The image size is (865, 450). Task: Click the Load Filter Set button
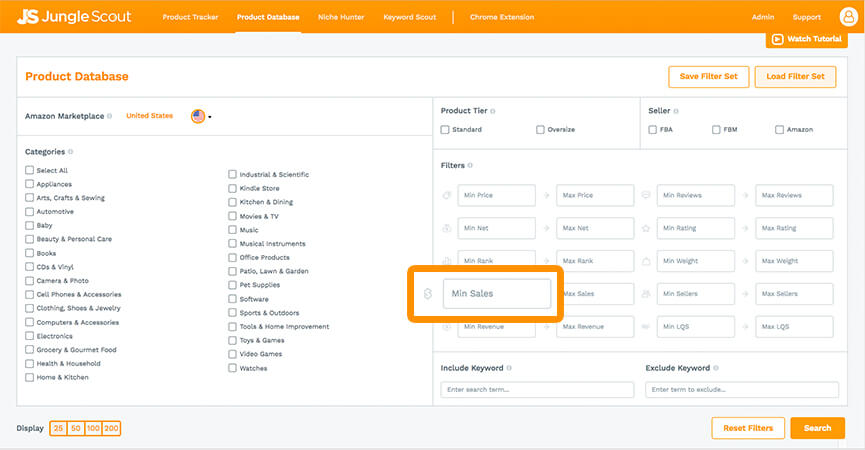click(795, 77)
